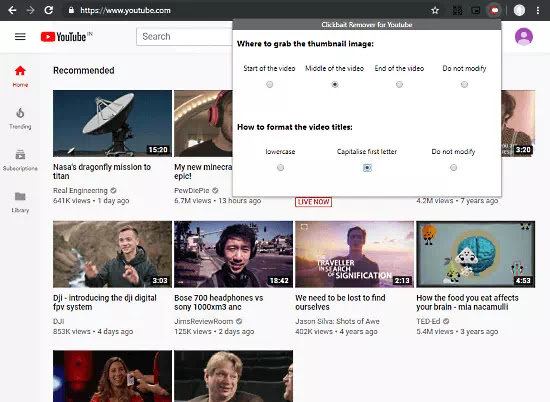Click title How the food you eat affects your brain
This screenshot has height=402, width=550.
point(467,302)
